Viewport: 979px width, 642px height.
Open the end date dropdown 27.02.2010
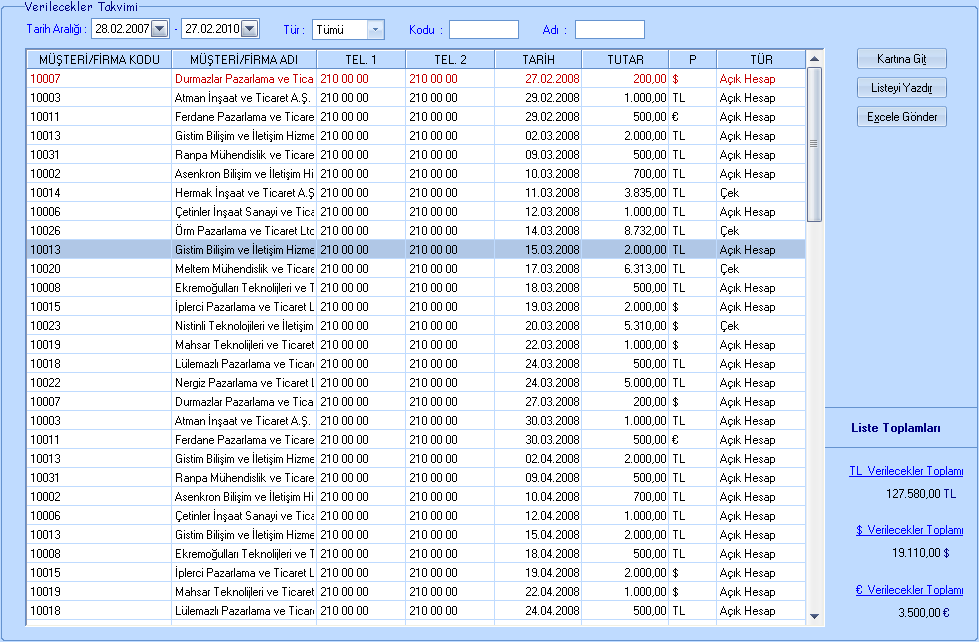[250, 29]
